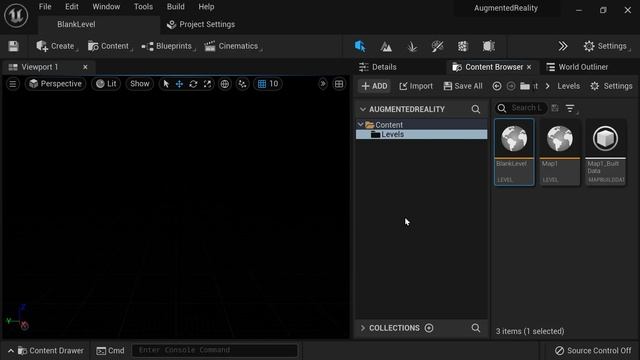Image resolution: width=640 pixels, height=360 pixels.
Task: Select the BlankLevel asset thumbnail
Action: point(514,152)
